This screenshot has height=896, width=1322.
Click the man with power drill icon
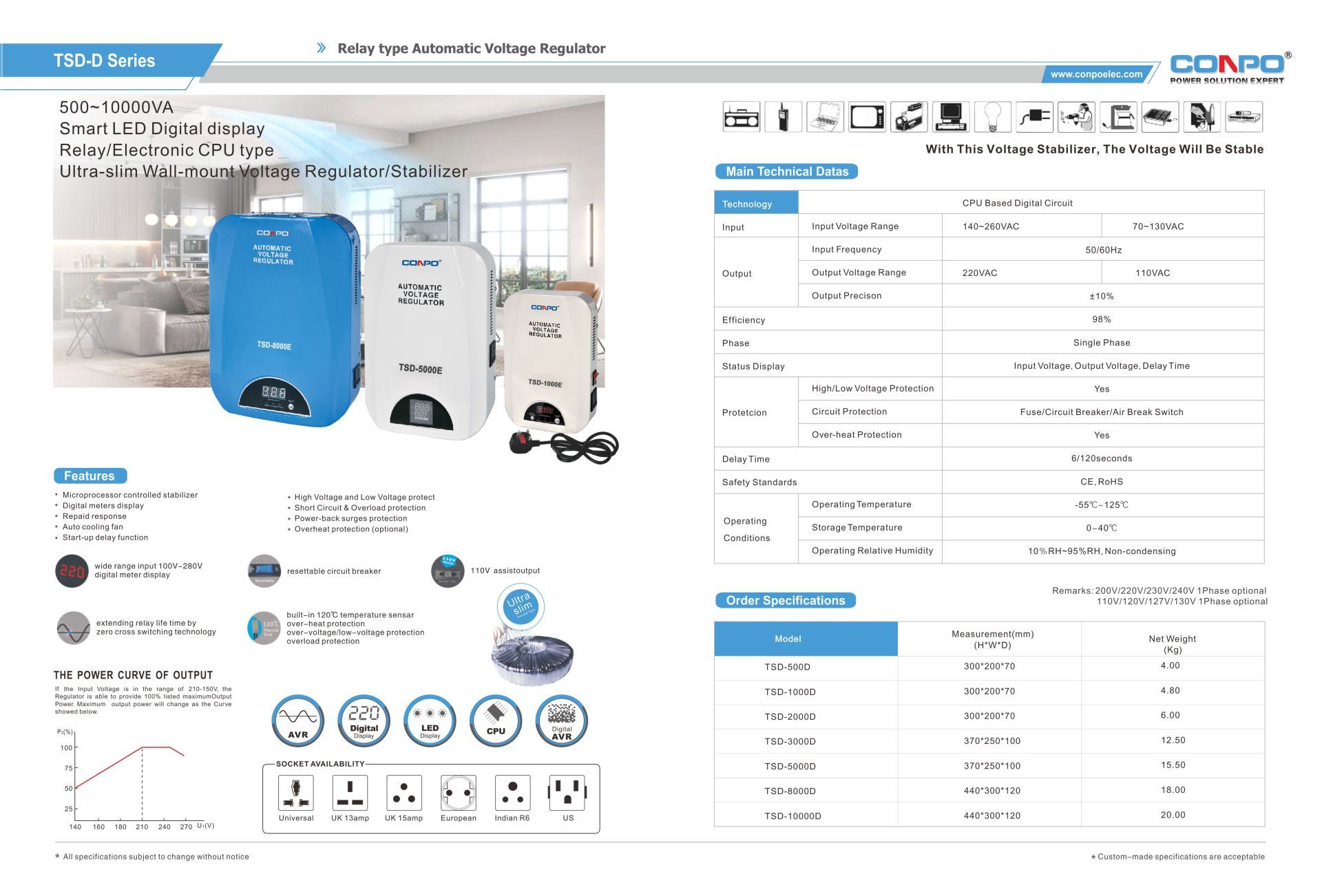(x=1077, y=116)
